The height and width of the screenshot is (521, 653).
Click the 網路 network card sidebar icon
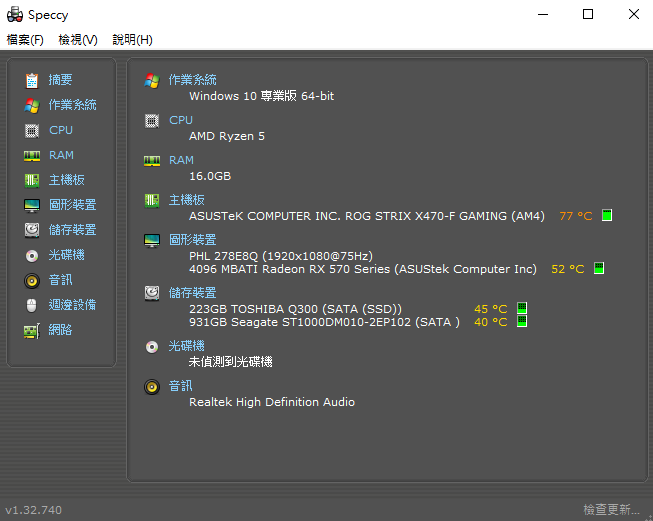pos(32,331)
